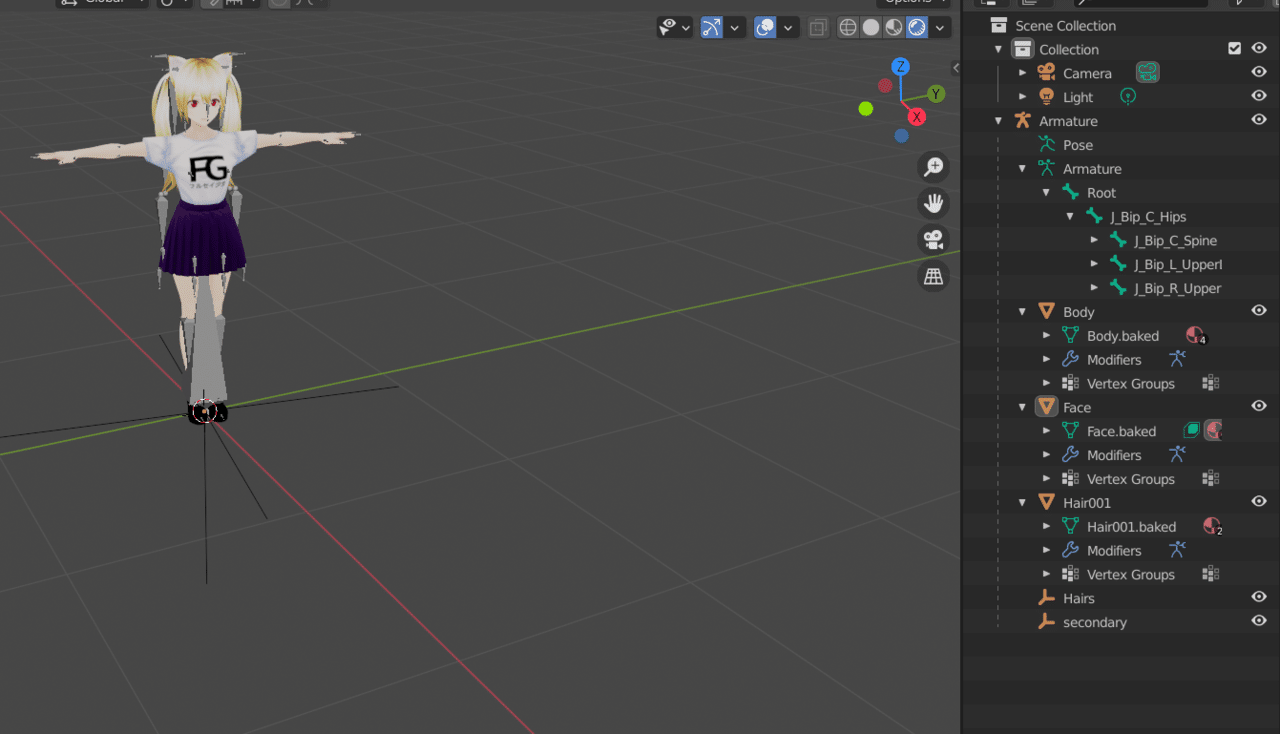The image size is (1280, 734).
Task: Switch to material preview shading
Action: coord(894,27)
